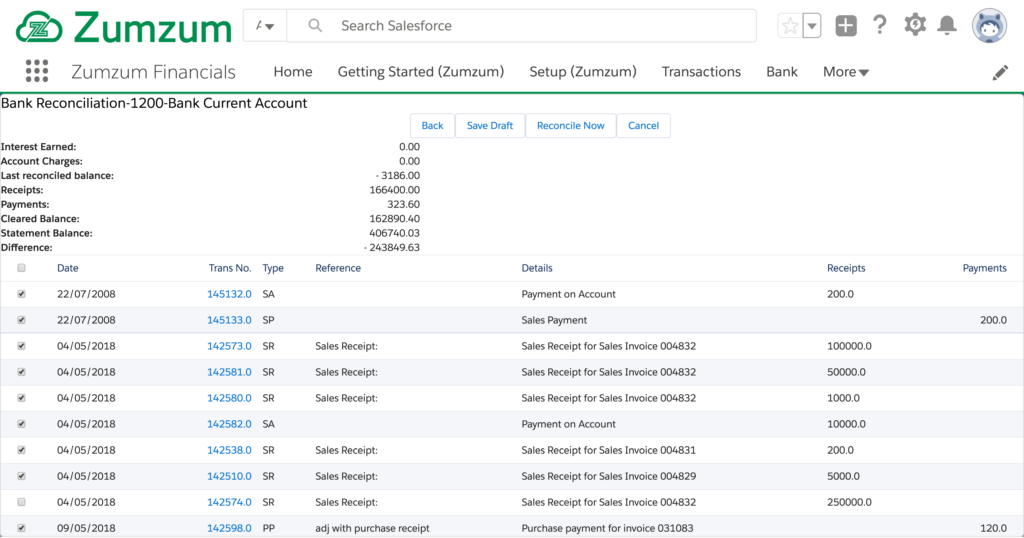Screen dimensions: 1024x538
Task: Click the Reconcile Now button
Action: click(571, 125)
